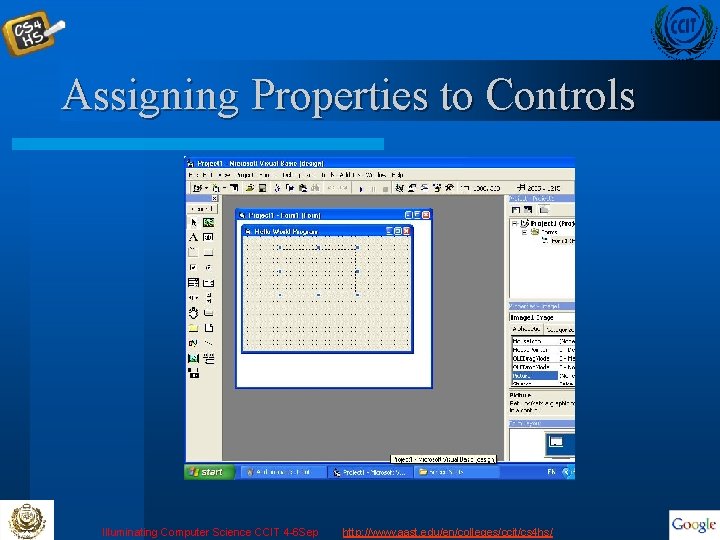This screenshot has width=720, height=540.
Task: Click Add Standard EXE Project toolbar icon
Action: point(198,188)
